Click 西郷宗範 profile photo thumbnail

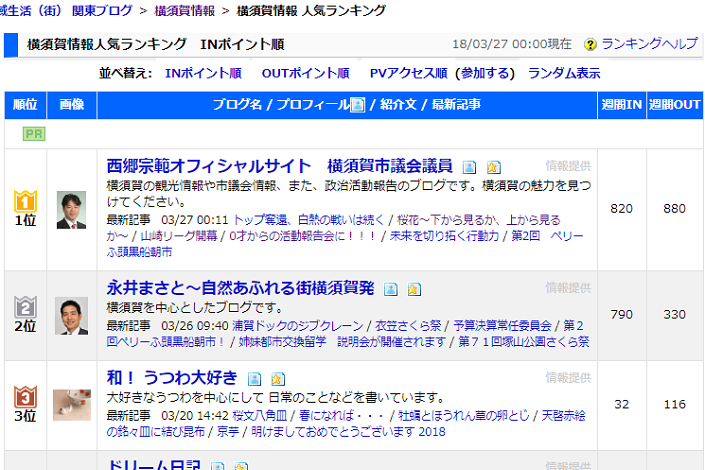click(71, 210)
